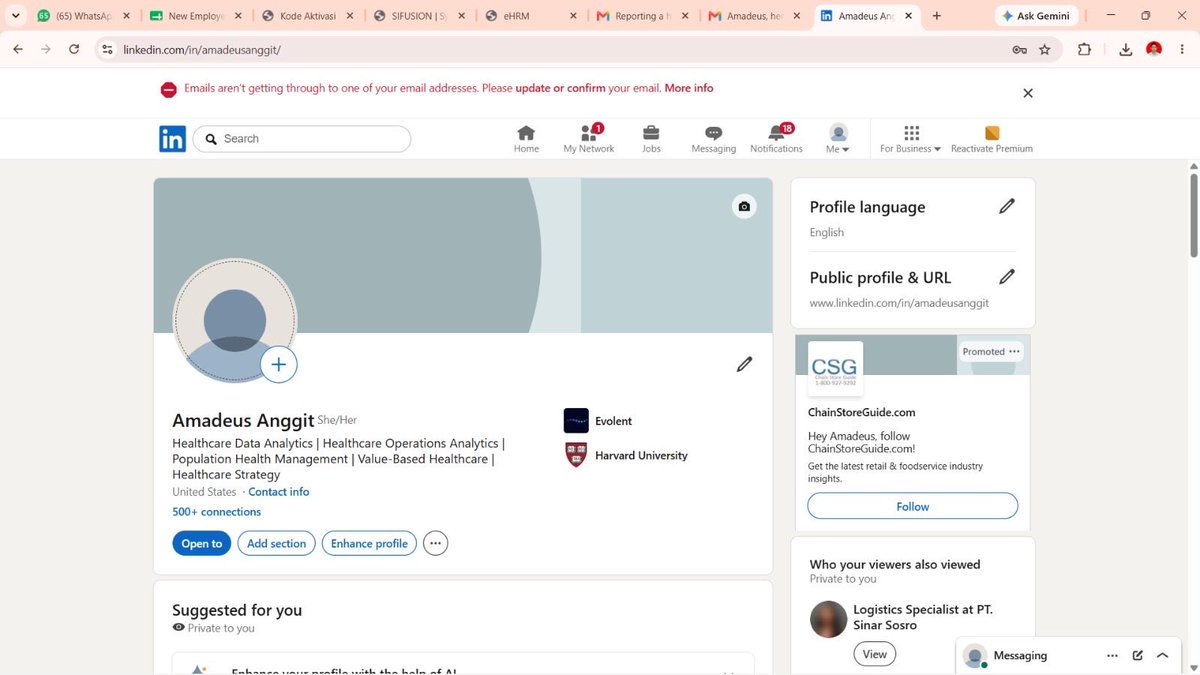Open the password key icon in address bar
1200x675 pixels.
click(1019, 49)
